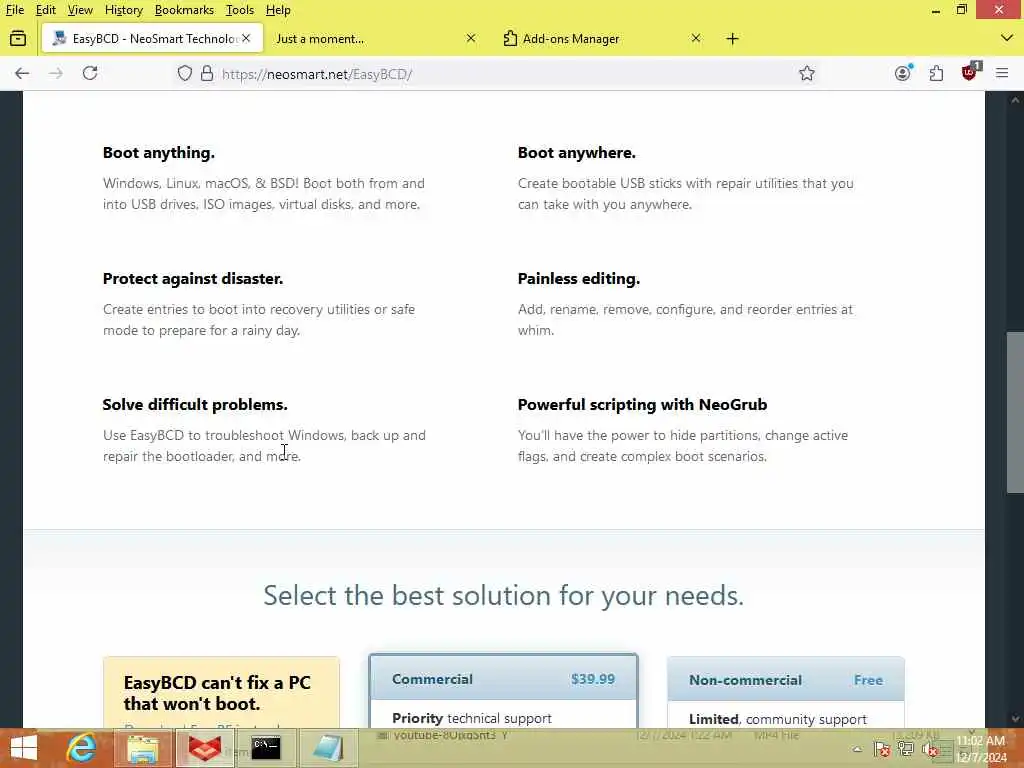Click 'Solve difficult problems.' heading
The height and width of the screenshot is (768, 1024).
pyautogui.click(x=195, y=405)
